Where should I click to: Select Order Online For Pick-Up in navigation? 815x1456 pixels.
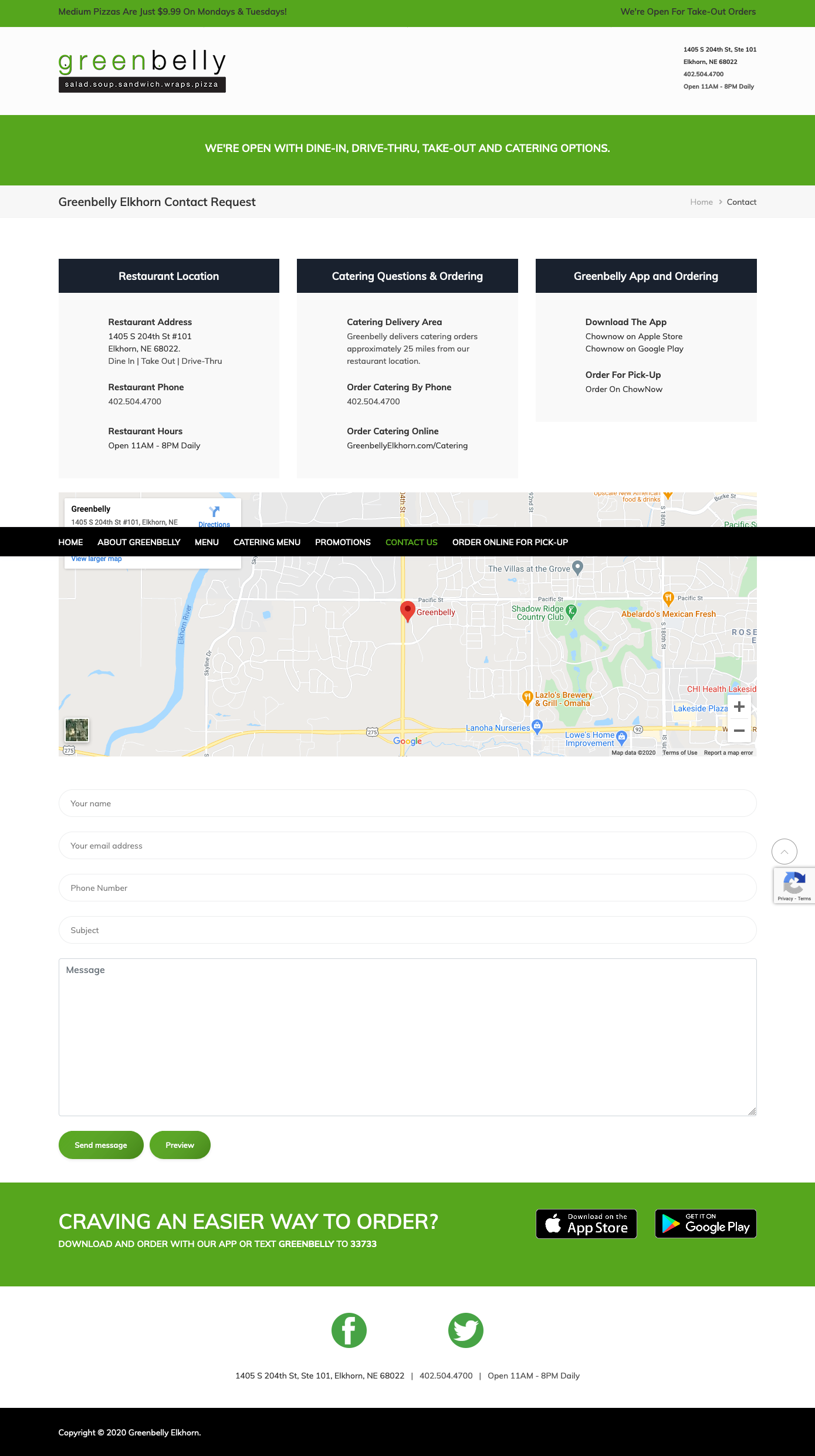pos(510,542)
